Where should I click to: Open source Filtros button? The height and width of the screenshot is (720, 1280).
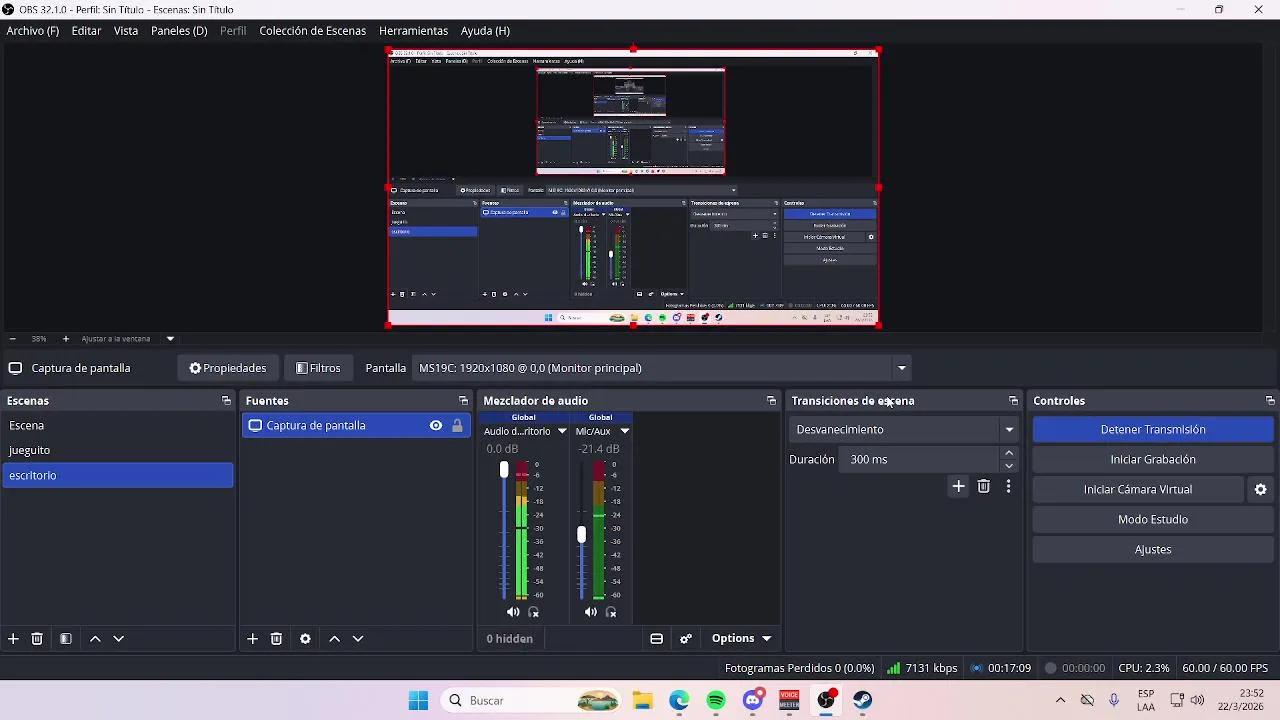tap(318, 368)
